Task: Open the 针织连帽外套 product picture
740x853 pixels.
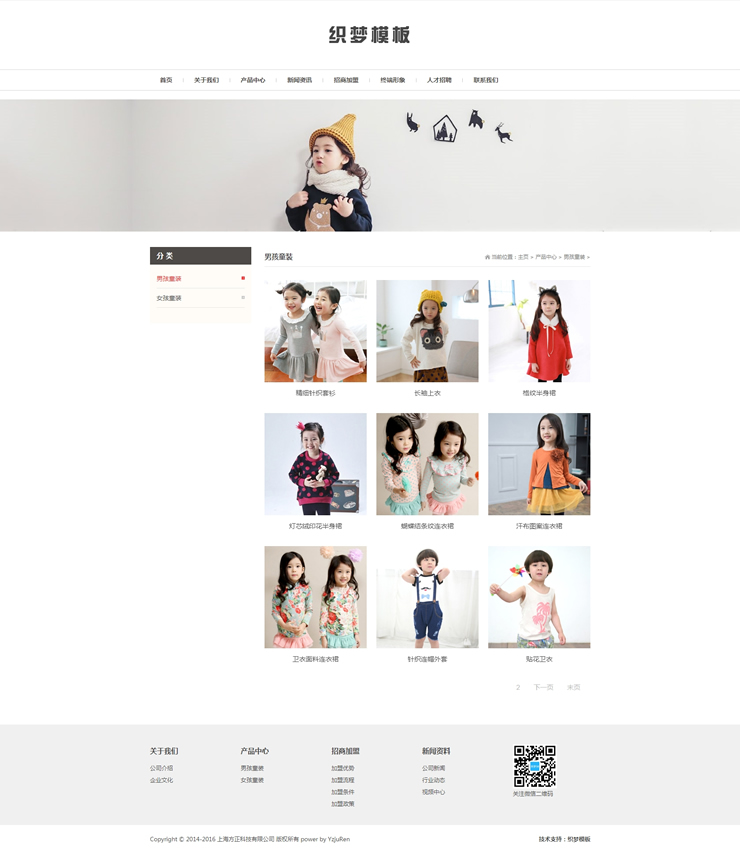Action: (427, 597)
